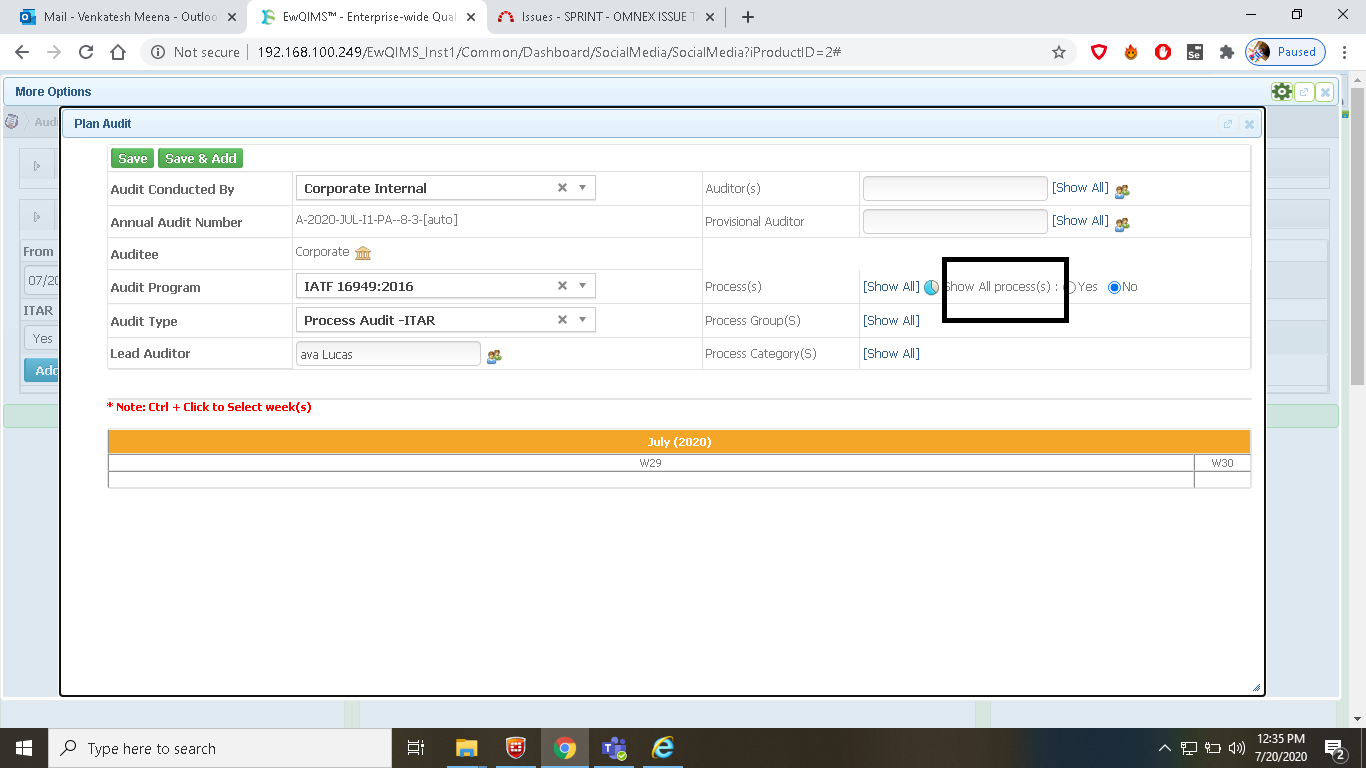Pop out the More Options panel
The image size is (1366, 768).
[1303, 92]
